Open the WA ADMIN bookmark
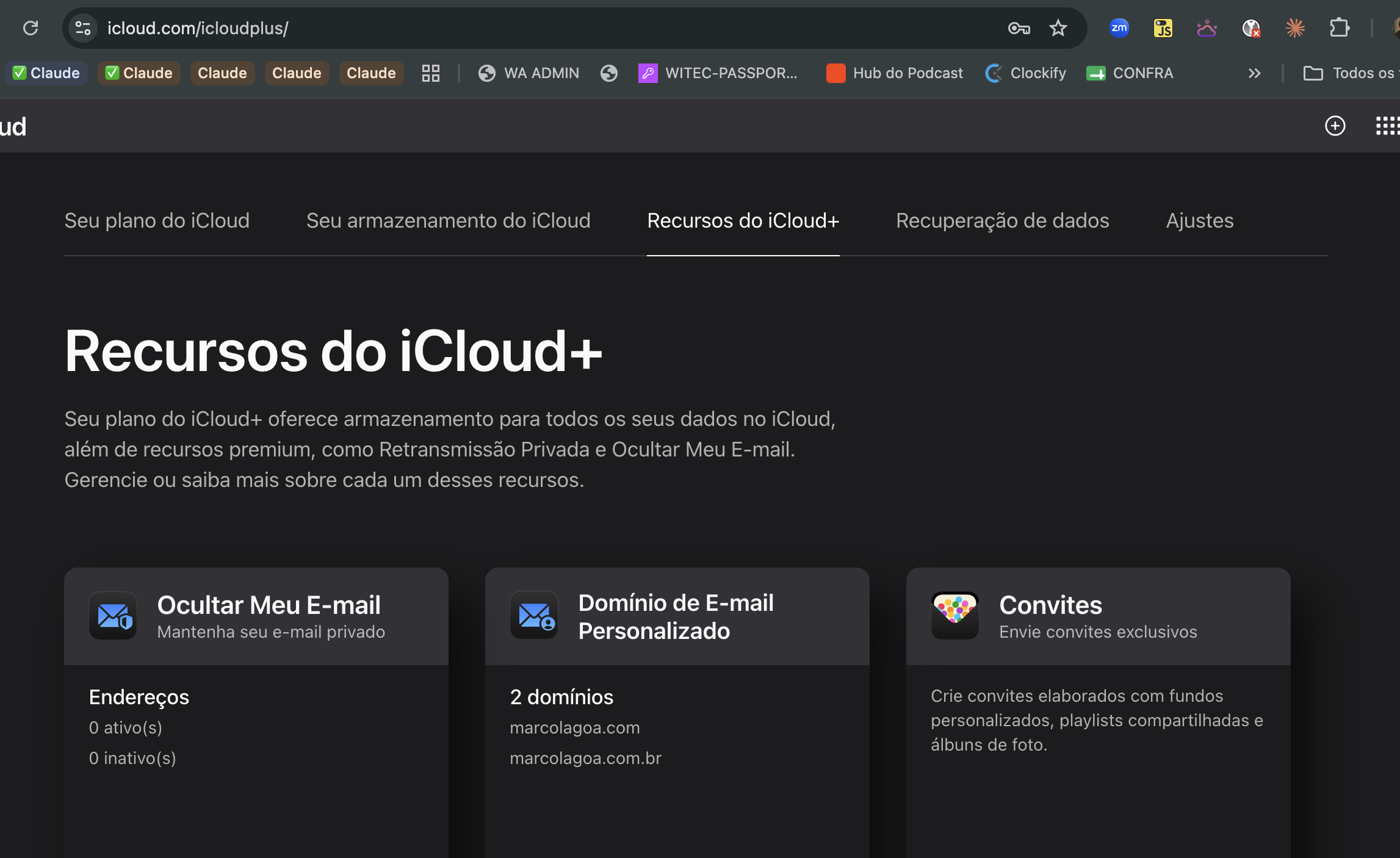Image resolution: width=1400 pixels, height=858 pixels. 529,73
